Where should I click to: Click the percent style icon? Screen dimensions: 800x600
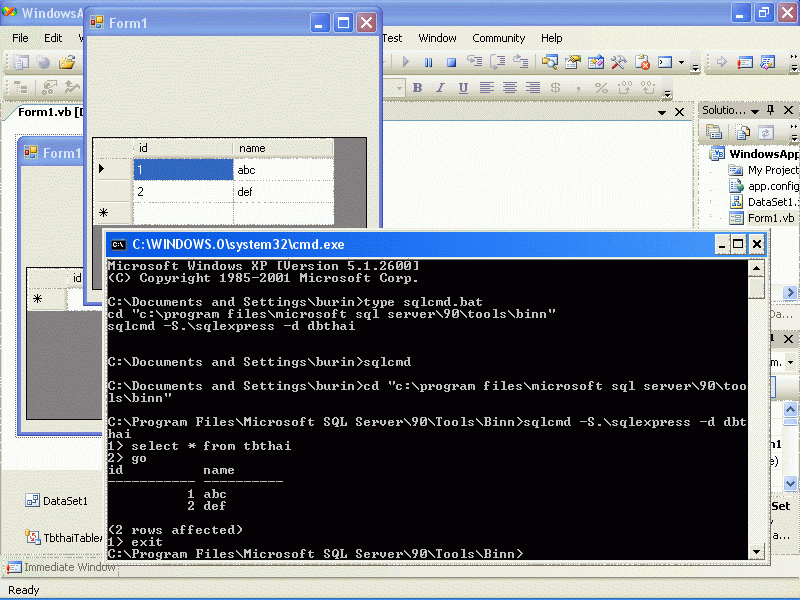tap(601, 88)
